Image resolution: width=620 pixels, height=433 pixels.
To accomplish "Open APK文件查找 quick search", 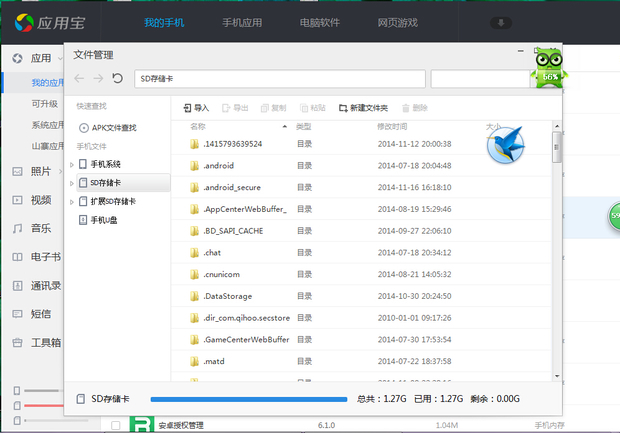I will click(108, 128).
